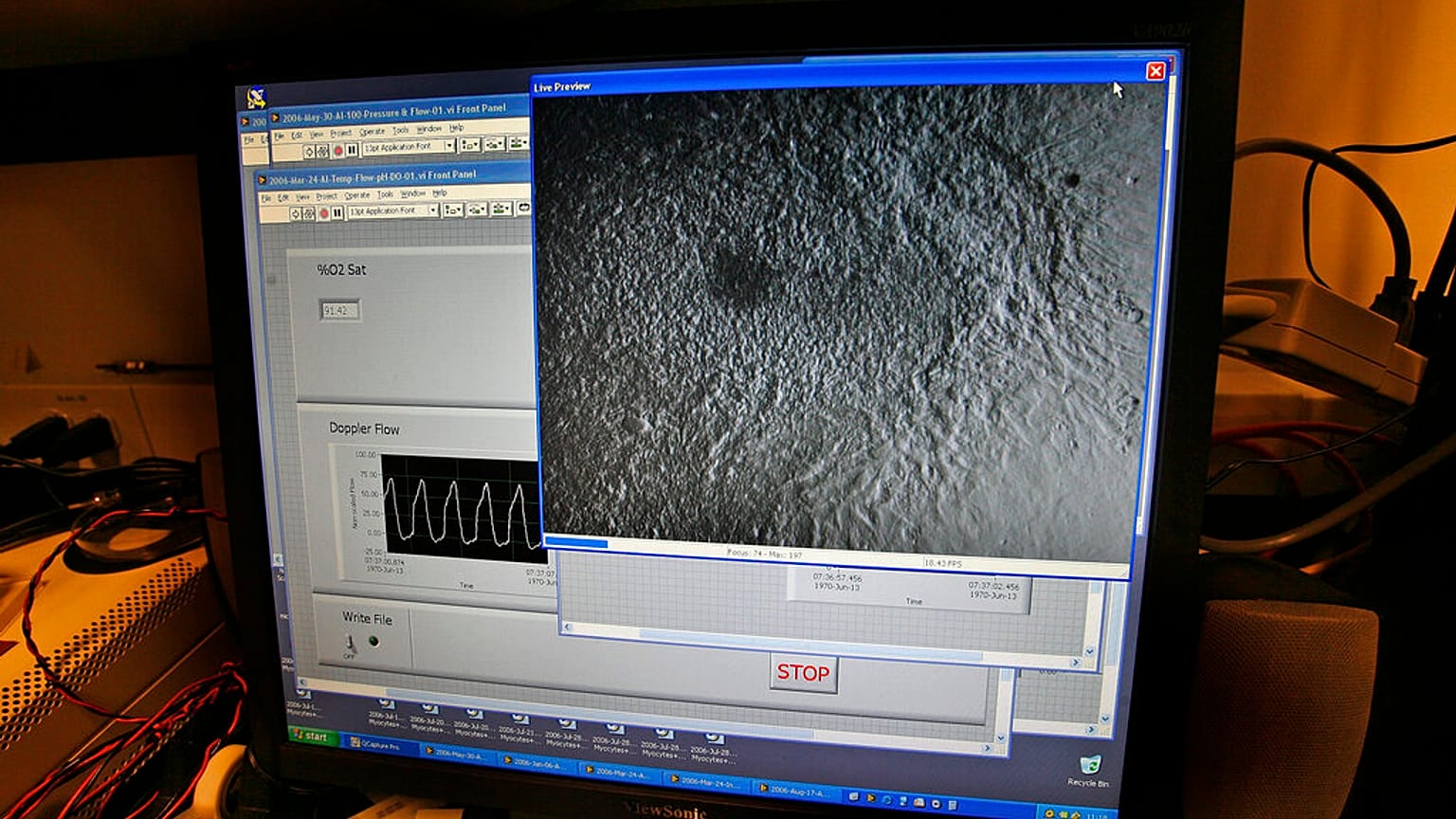The height and width of the screenshot is (819, 1456).
Task: Click the Windows start button
Action: click(310, 737)
